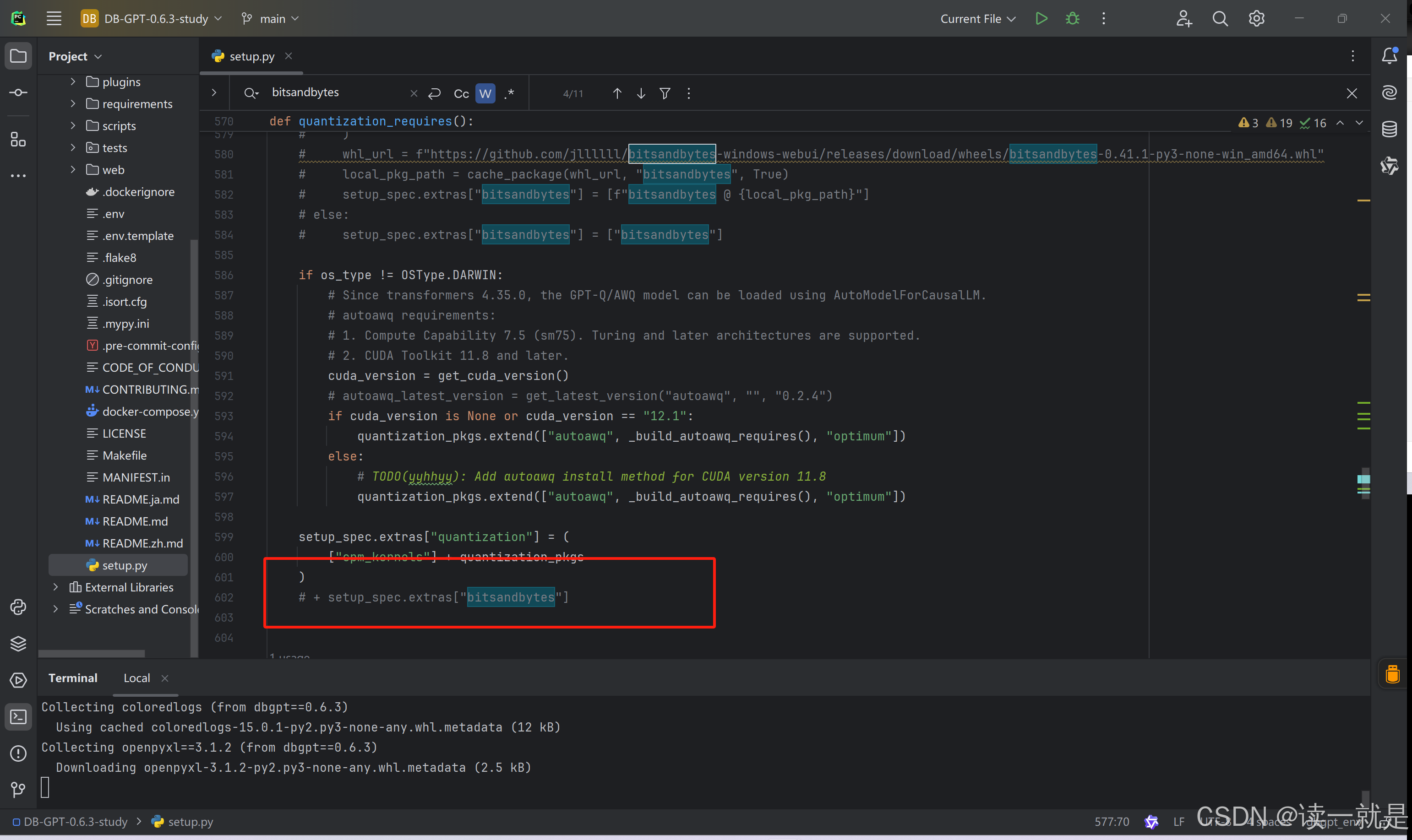
Task: Click DB-GPT-0.6.3-study breadcrumb in status bar
Action: click(x=75, y=821)
